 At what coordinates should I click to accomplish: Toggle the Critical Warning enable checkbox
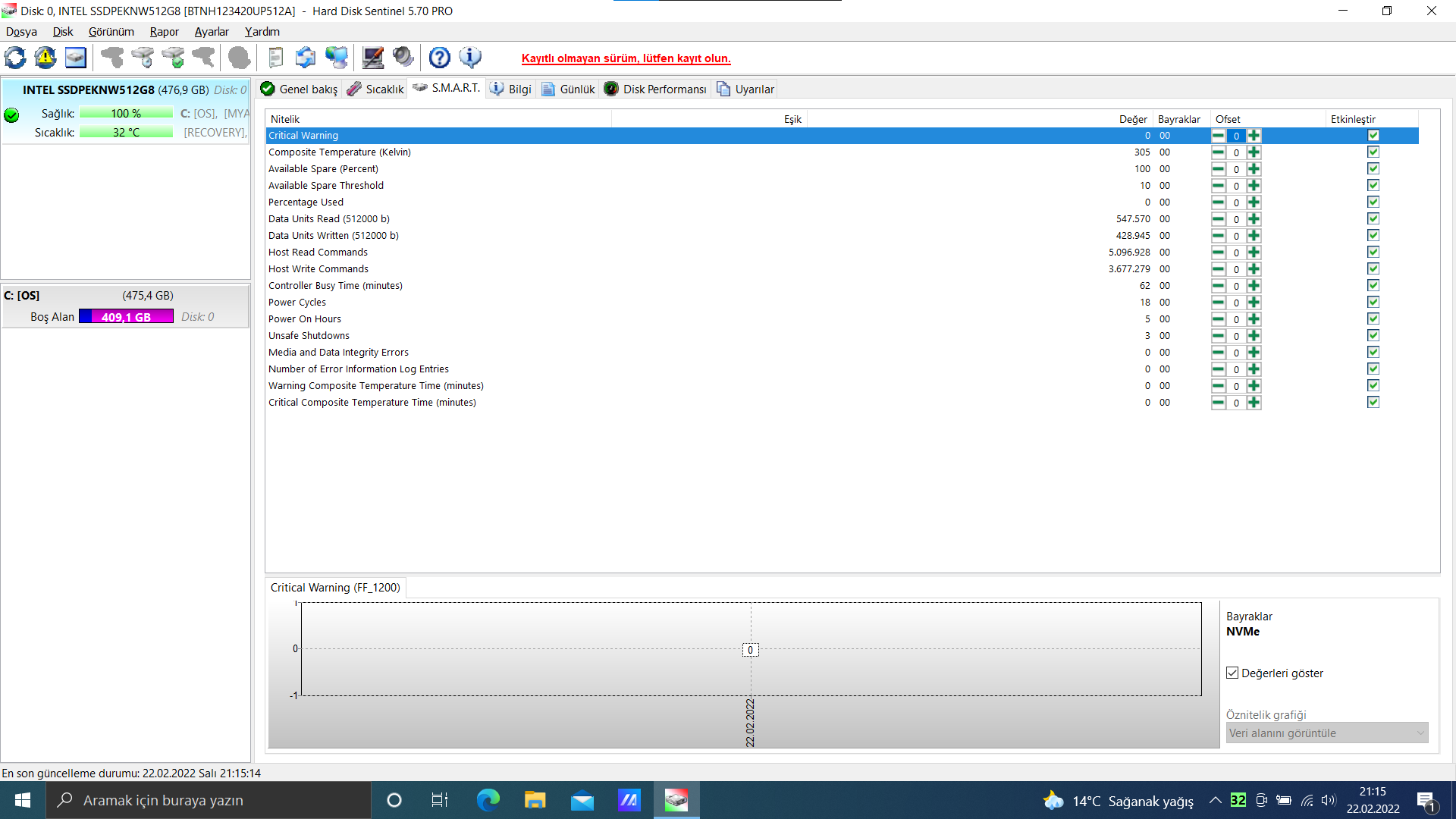point(1373,136)
